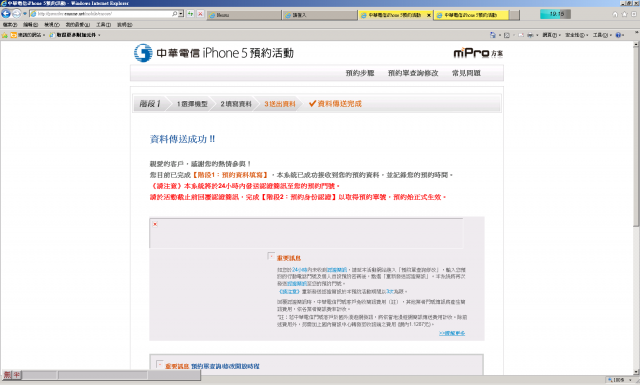Open the zoom level 100% control
640x385 pixels.
click(x=620, y=380)
